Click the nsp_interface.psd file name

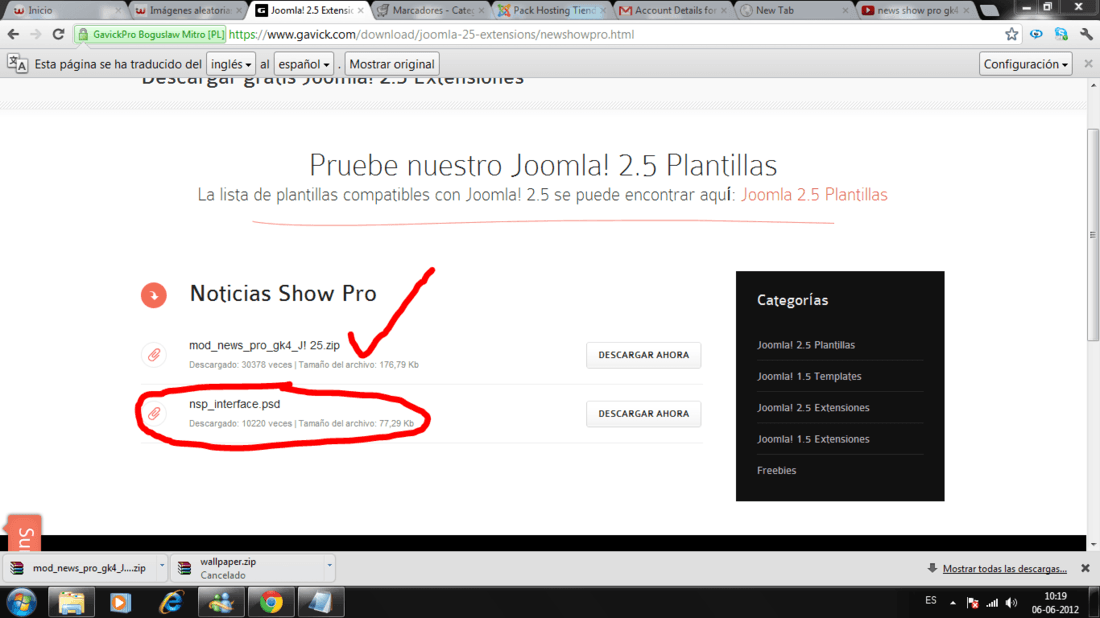pyautogui.click(x=234, y=404)
